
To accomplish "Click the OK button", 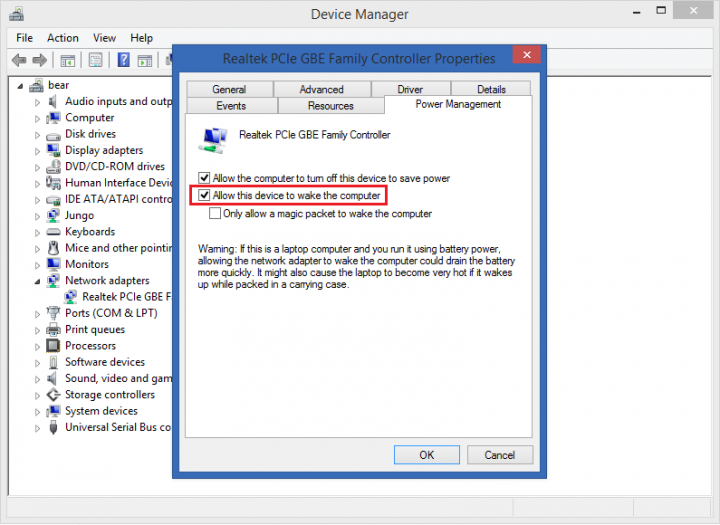I will (427, 455).
